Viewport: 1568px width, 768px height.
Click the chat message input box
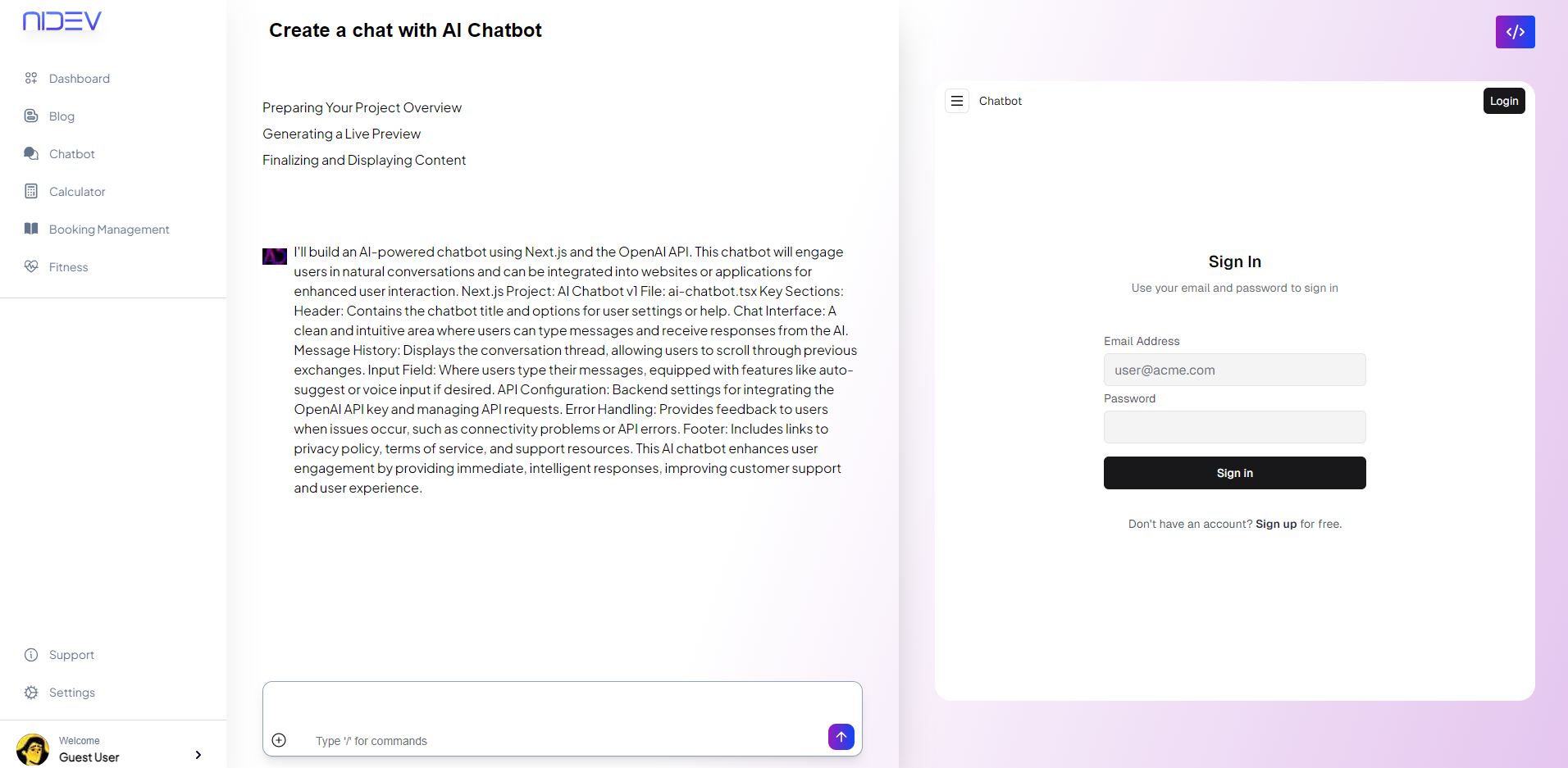(562, 719)
